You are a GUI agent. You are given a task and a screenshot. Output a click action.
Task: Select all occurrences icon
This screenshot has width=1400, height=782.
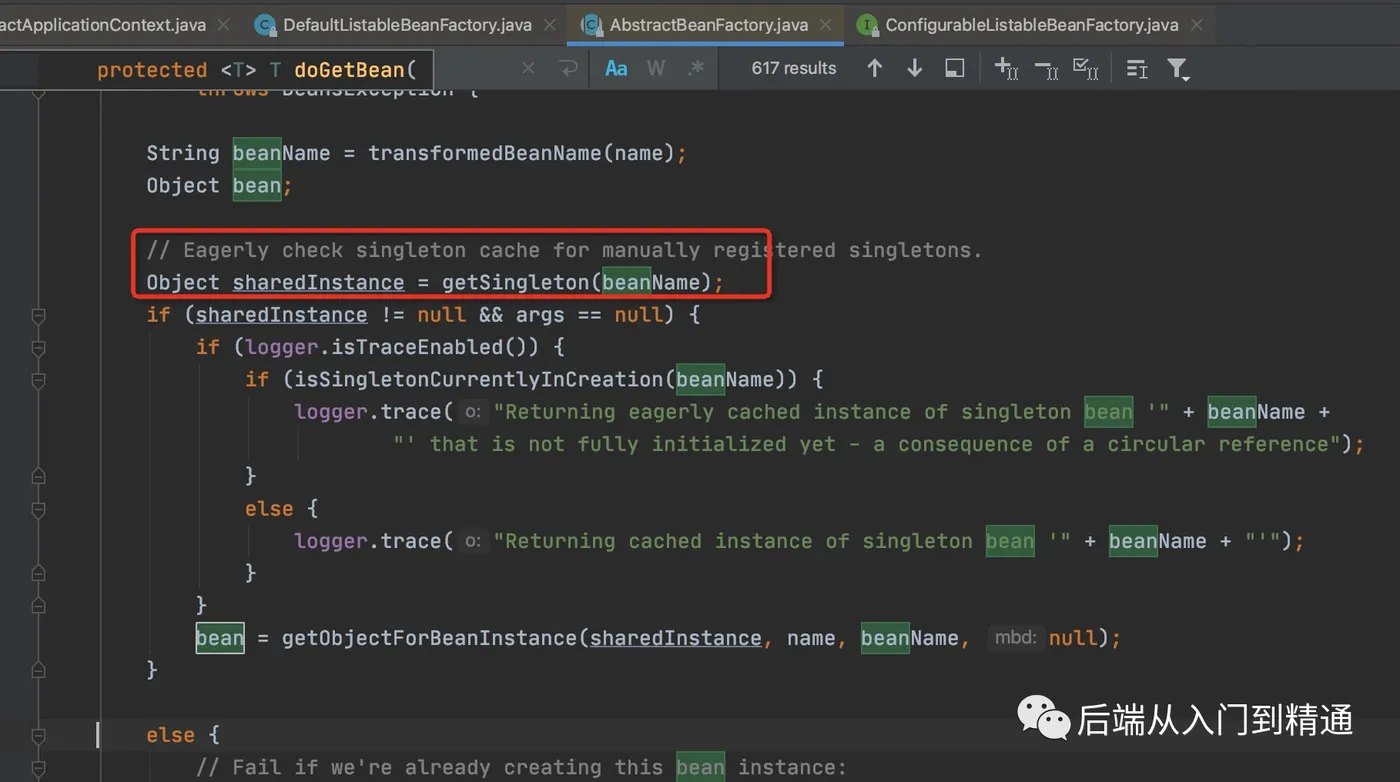(x=1085, y=68)
